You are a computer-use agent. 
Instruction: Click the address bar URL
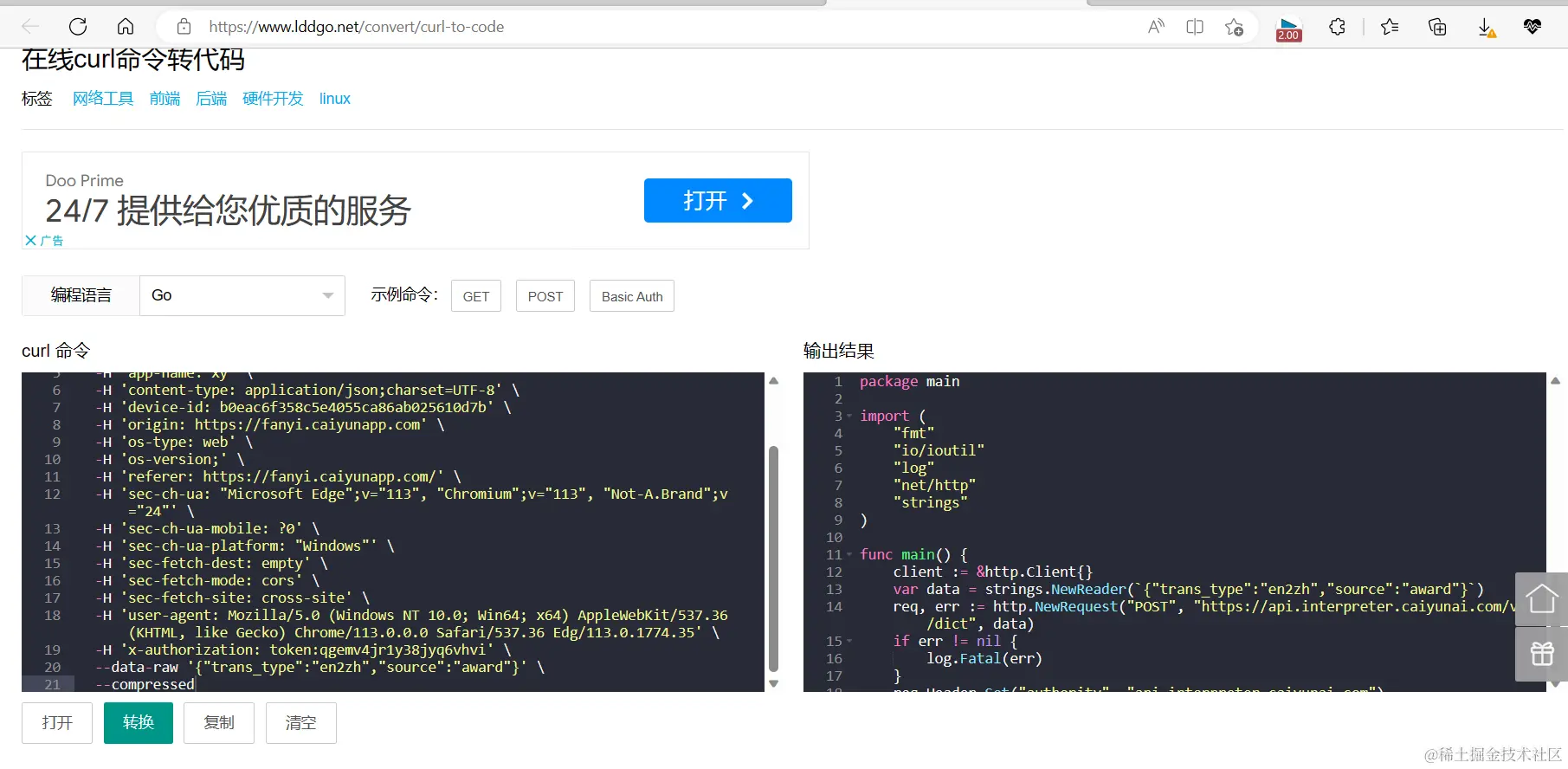pos(357,27)
